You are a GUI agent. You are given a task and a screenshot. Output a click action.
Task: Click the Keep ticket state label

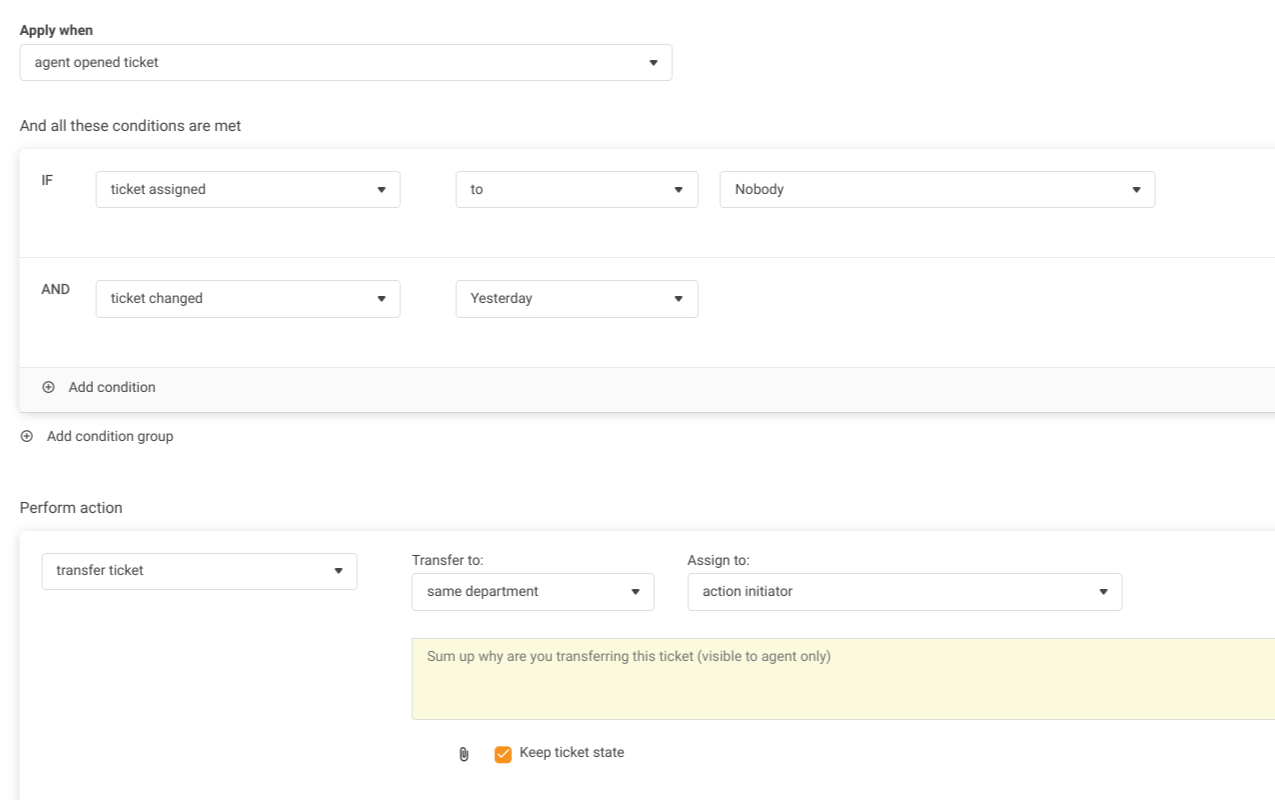(571, 752)
